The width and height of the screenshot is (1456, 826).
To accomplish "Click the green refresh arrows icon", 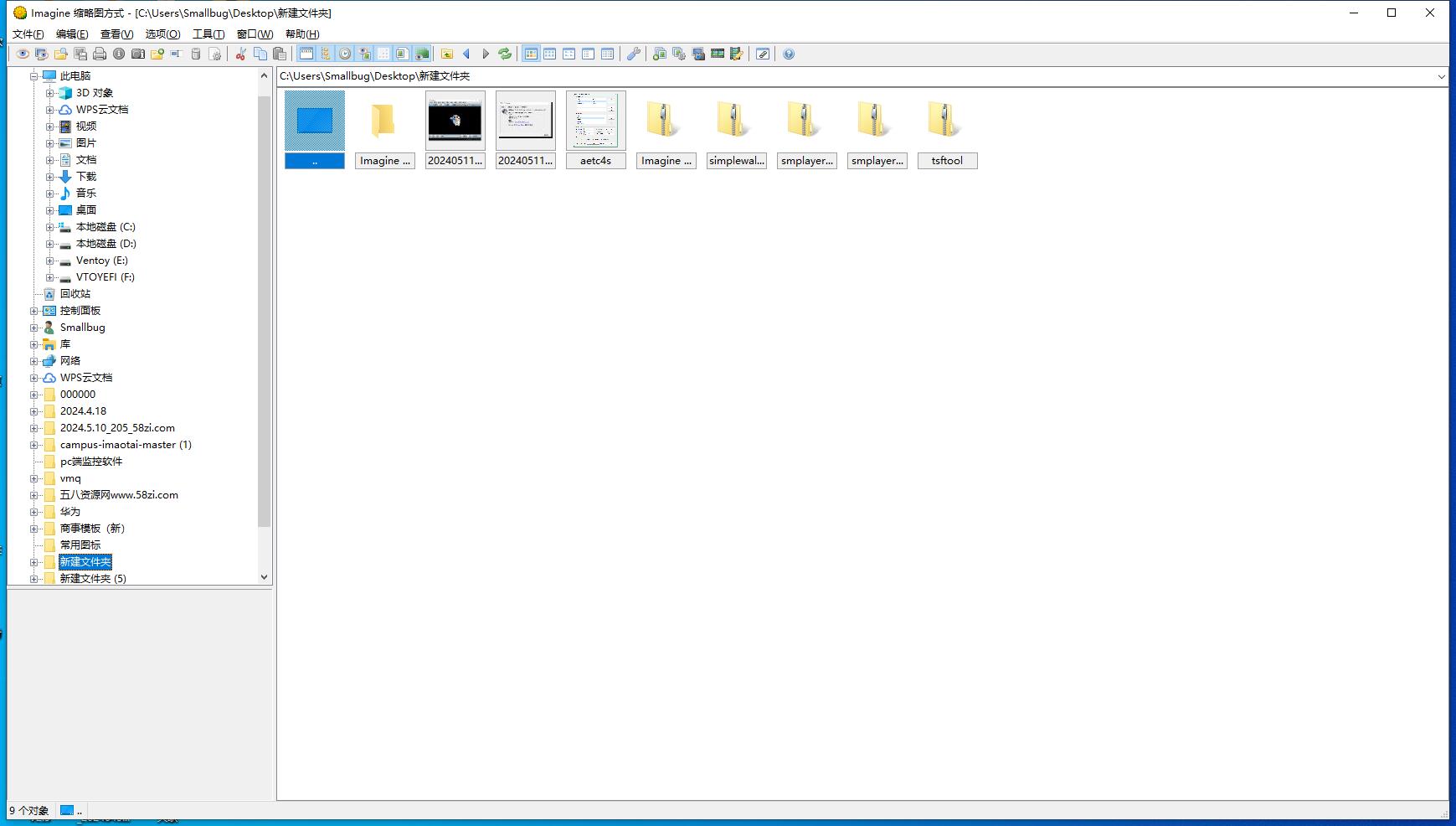I will [505, 54].
